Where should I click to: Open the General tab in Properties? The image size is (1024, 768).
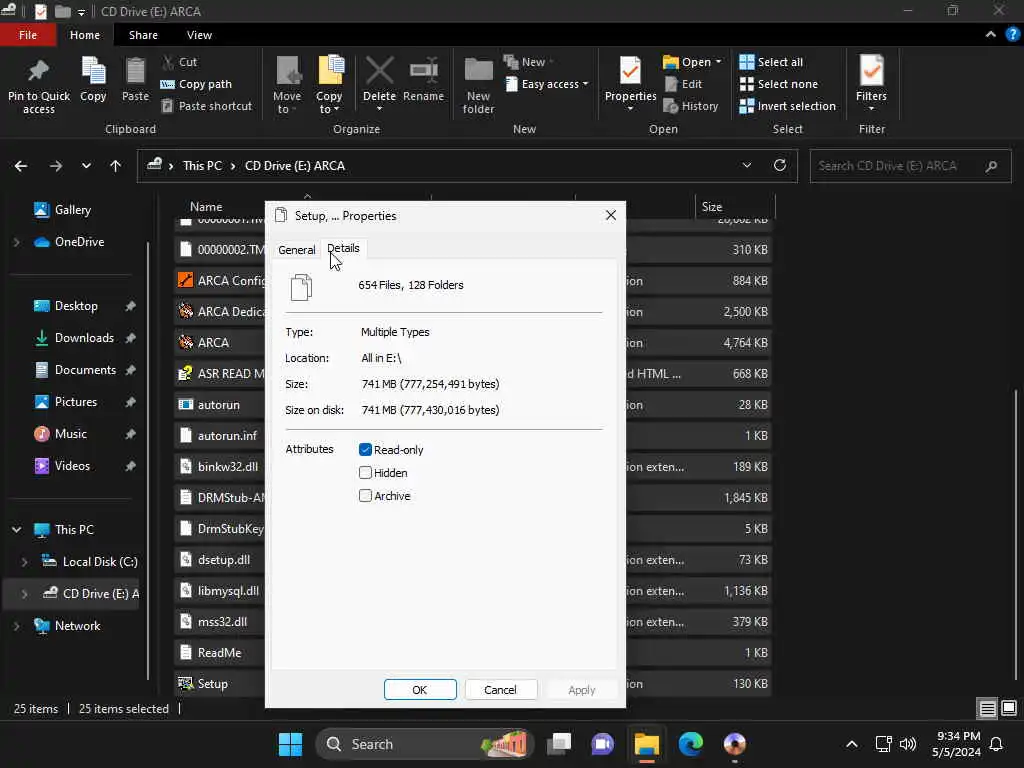[296, 249]
